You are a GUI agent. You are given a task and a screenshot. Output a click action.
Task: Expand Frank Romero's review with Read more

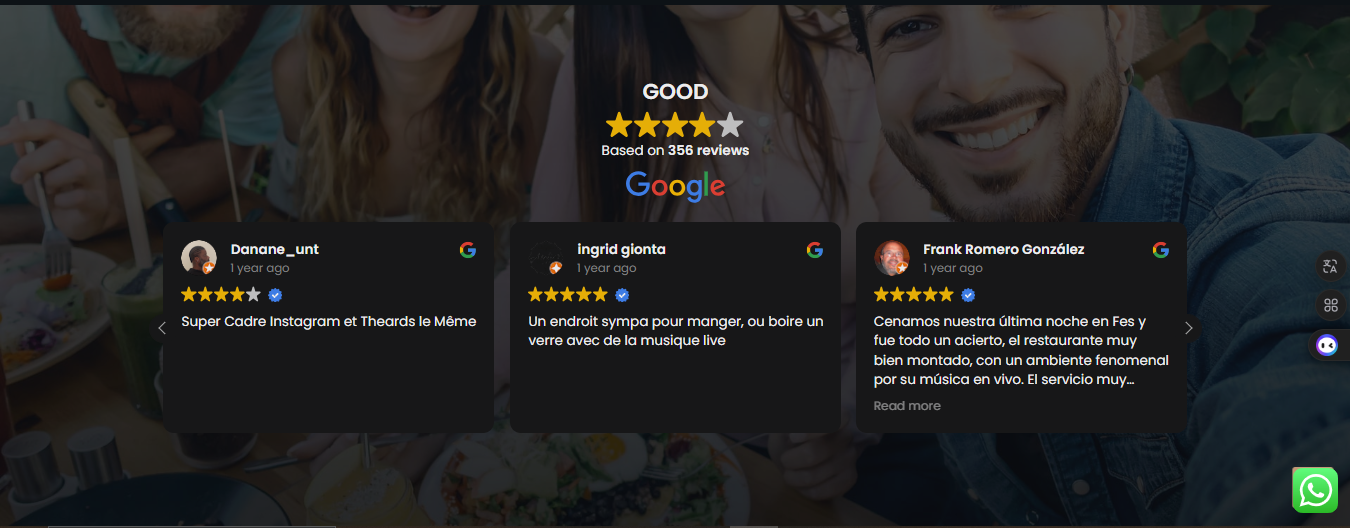pyautogui.click(x=907, y=406)
